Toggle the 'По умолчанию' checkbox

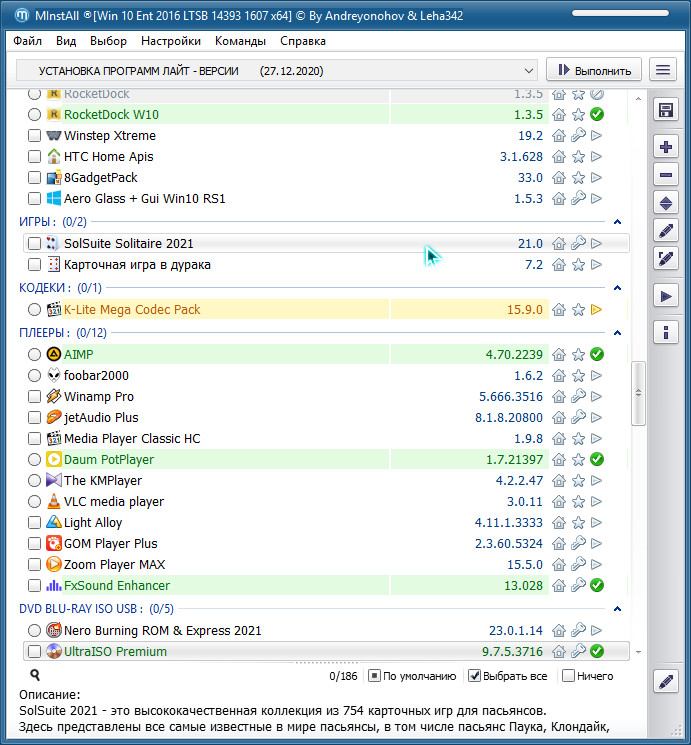coord(374,676)
